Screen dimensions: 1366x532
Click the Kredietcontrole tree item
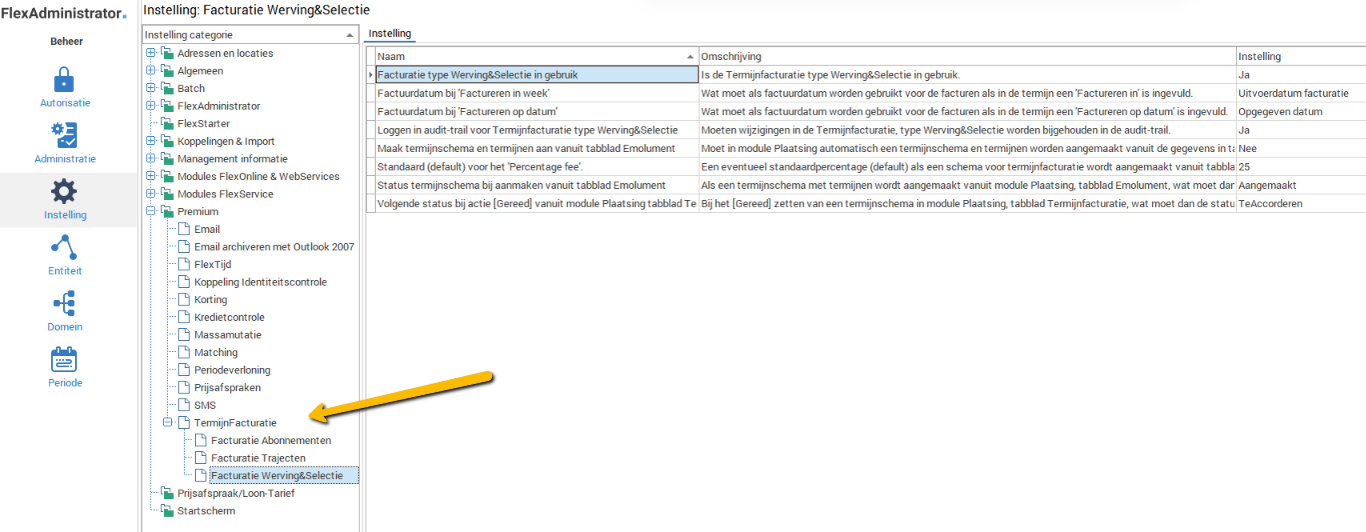pyautogui.click(x=229, y=317)
